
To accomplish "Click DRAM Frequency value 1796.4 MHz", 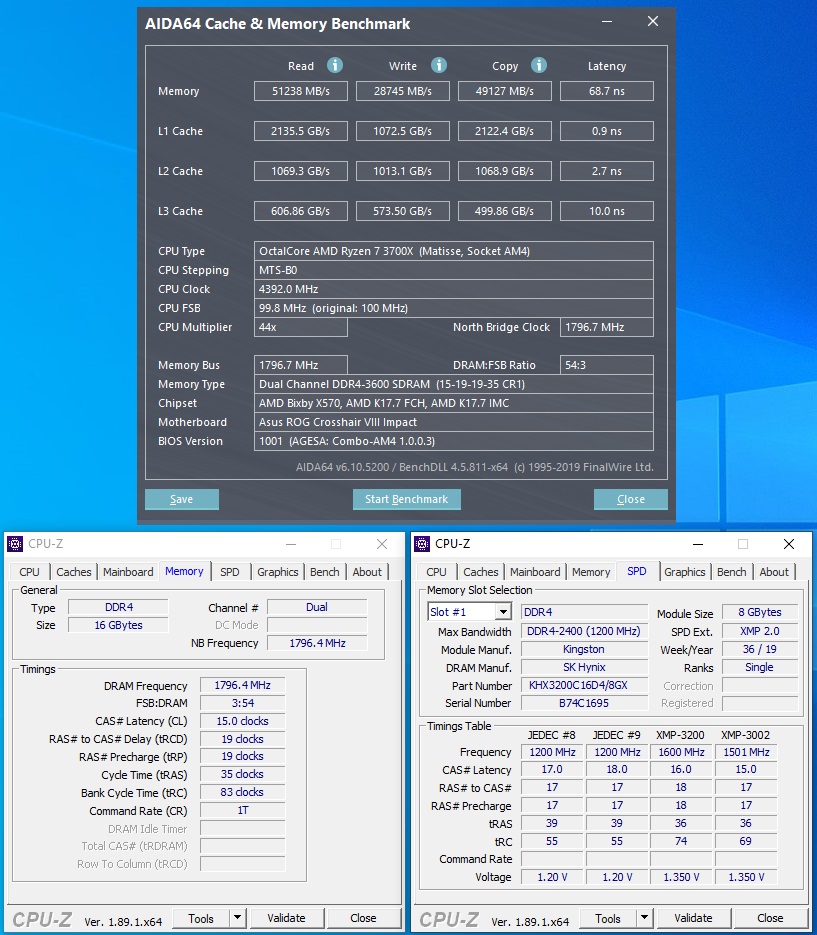I will click(x=242, y=685).
